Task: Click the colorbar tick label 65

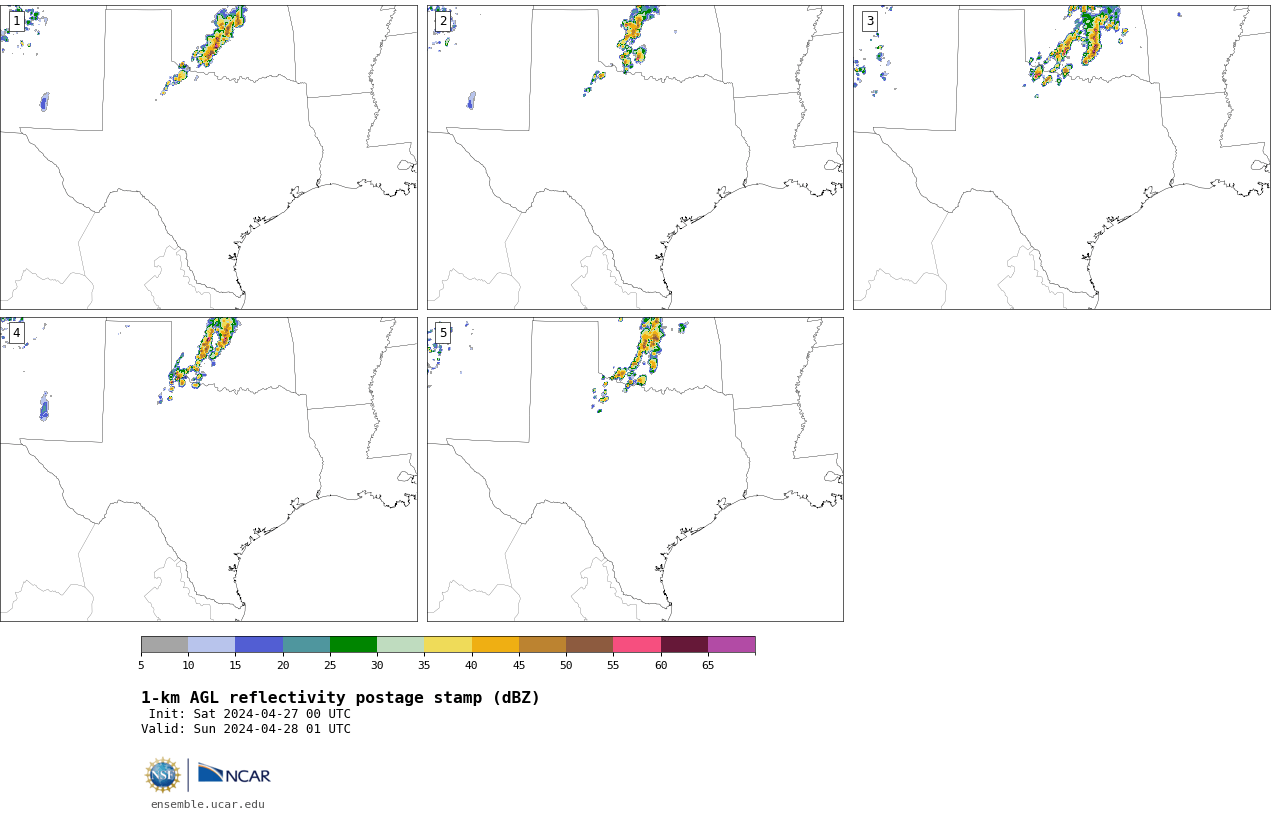Action: coord(708,666)
